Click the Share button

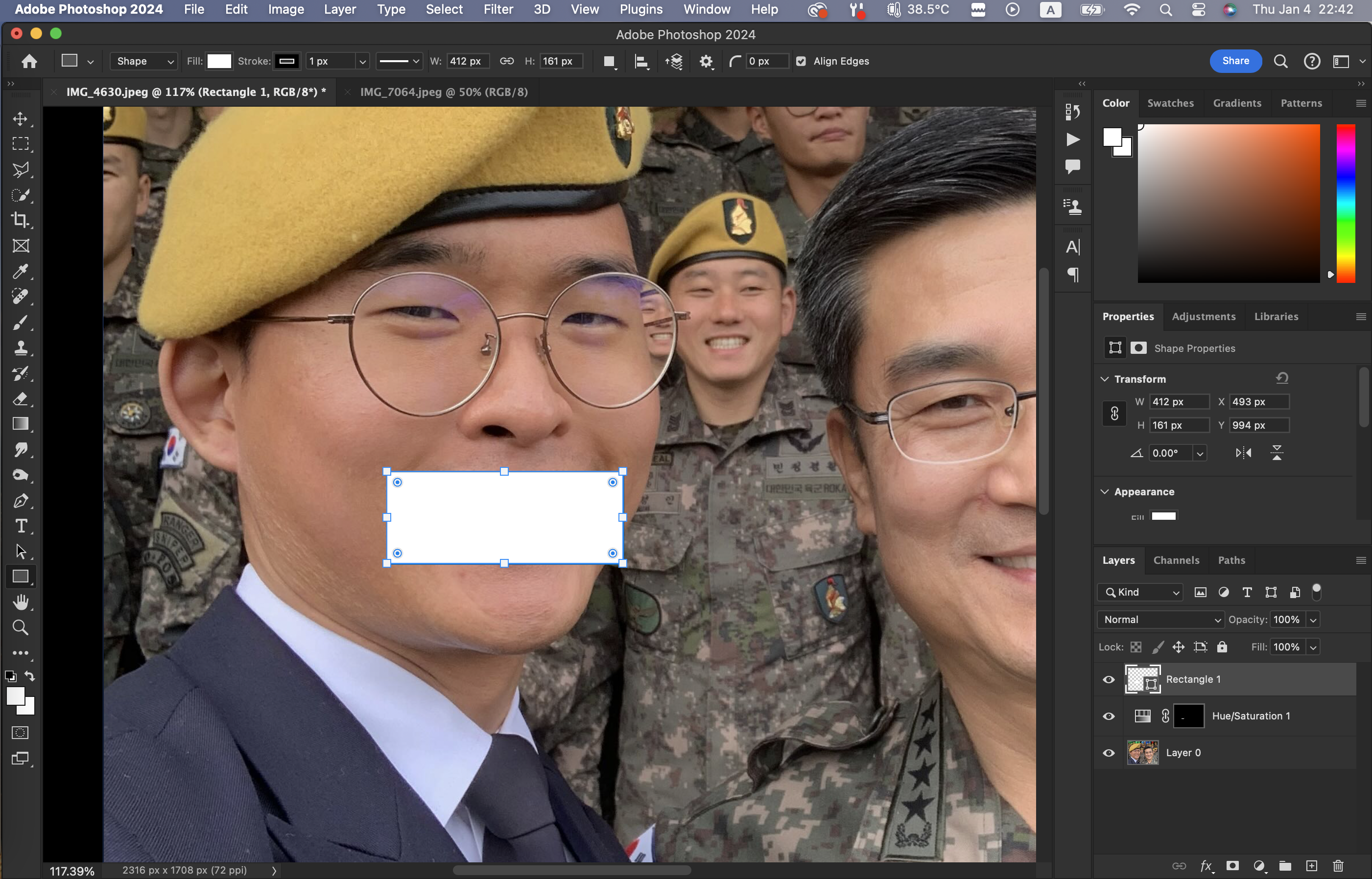1235,61
